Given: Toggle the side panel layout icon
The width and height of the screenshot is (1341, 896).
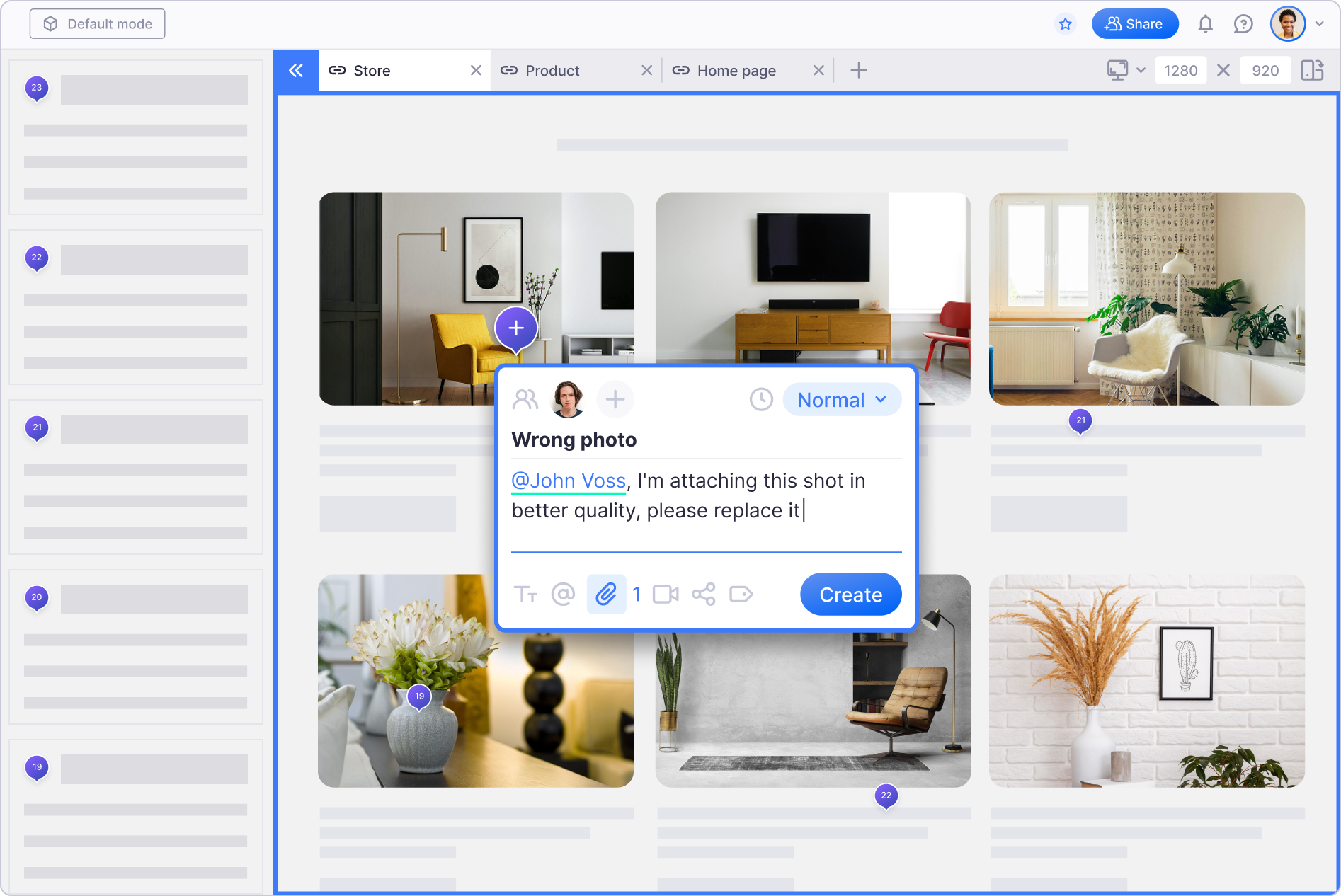Looking at the screenshot, I should pos(1312,70).
